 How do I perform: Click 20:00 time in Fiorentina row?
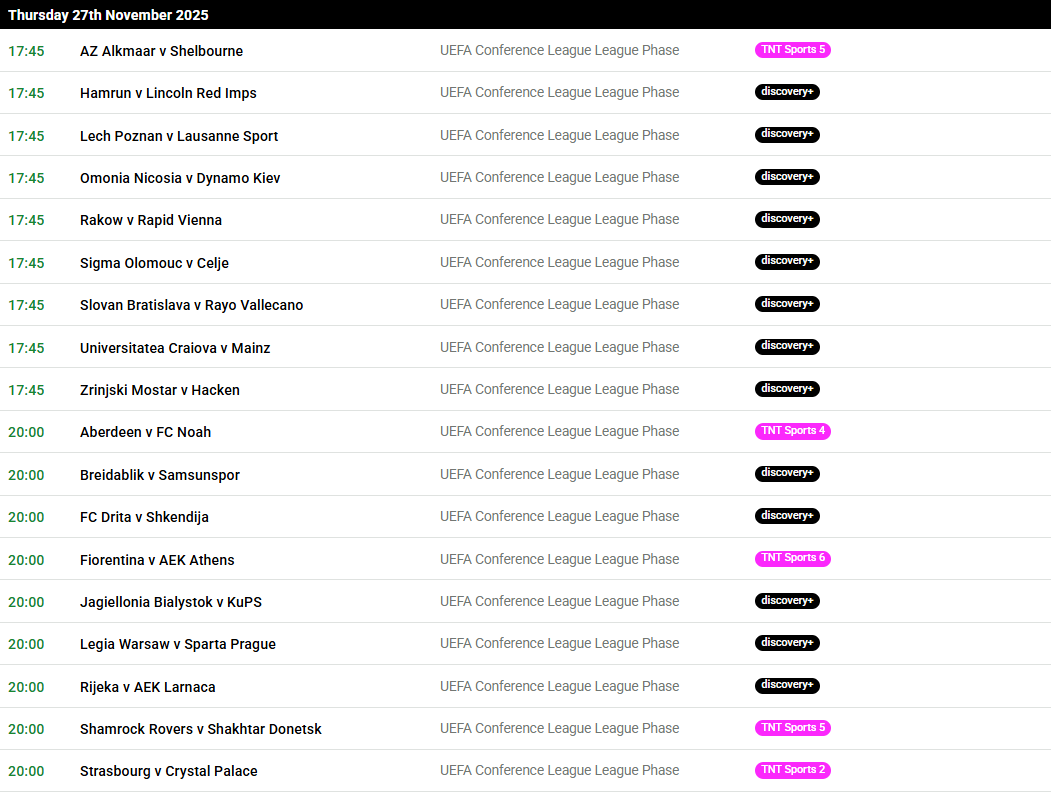click(26, 560)
